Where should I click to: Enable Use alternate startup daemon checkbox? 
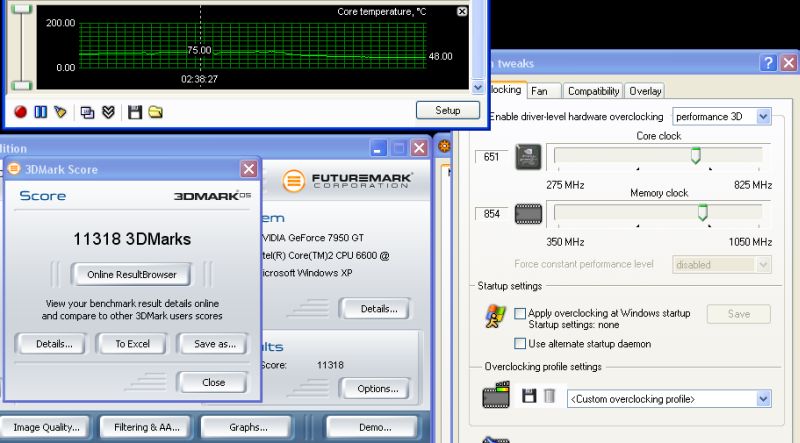(x=520, y=343)
